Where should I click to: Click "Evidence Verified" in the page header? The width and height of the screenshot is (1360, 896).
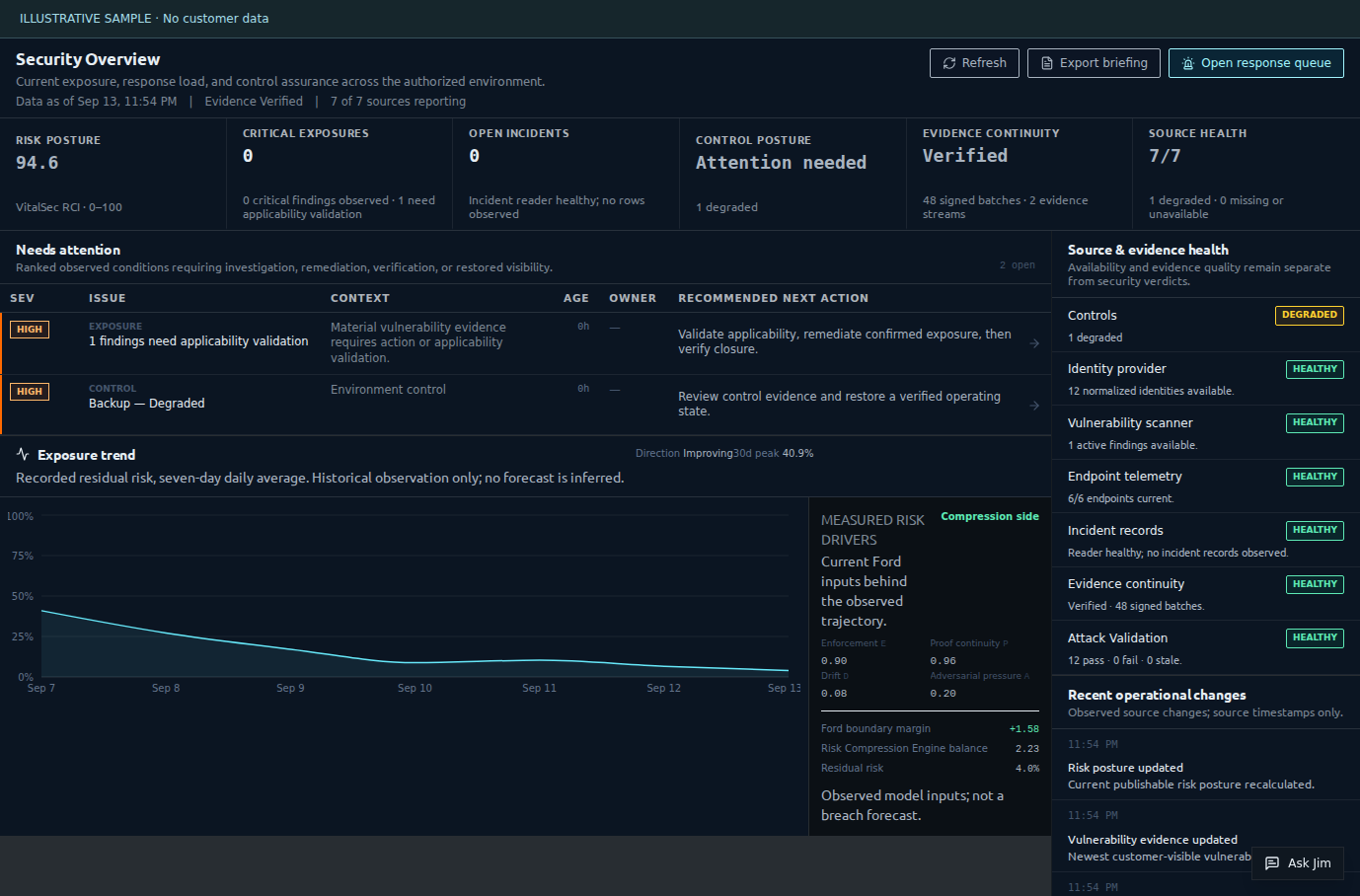(x=254, y=102)
